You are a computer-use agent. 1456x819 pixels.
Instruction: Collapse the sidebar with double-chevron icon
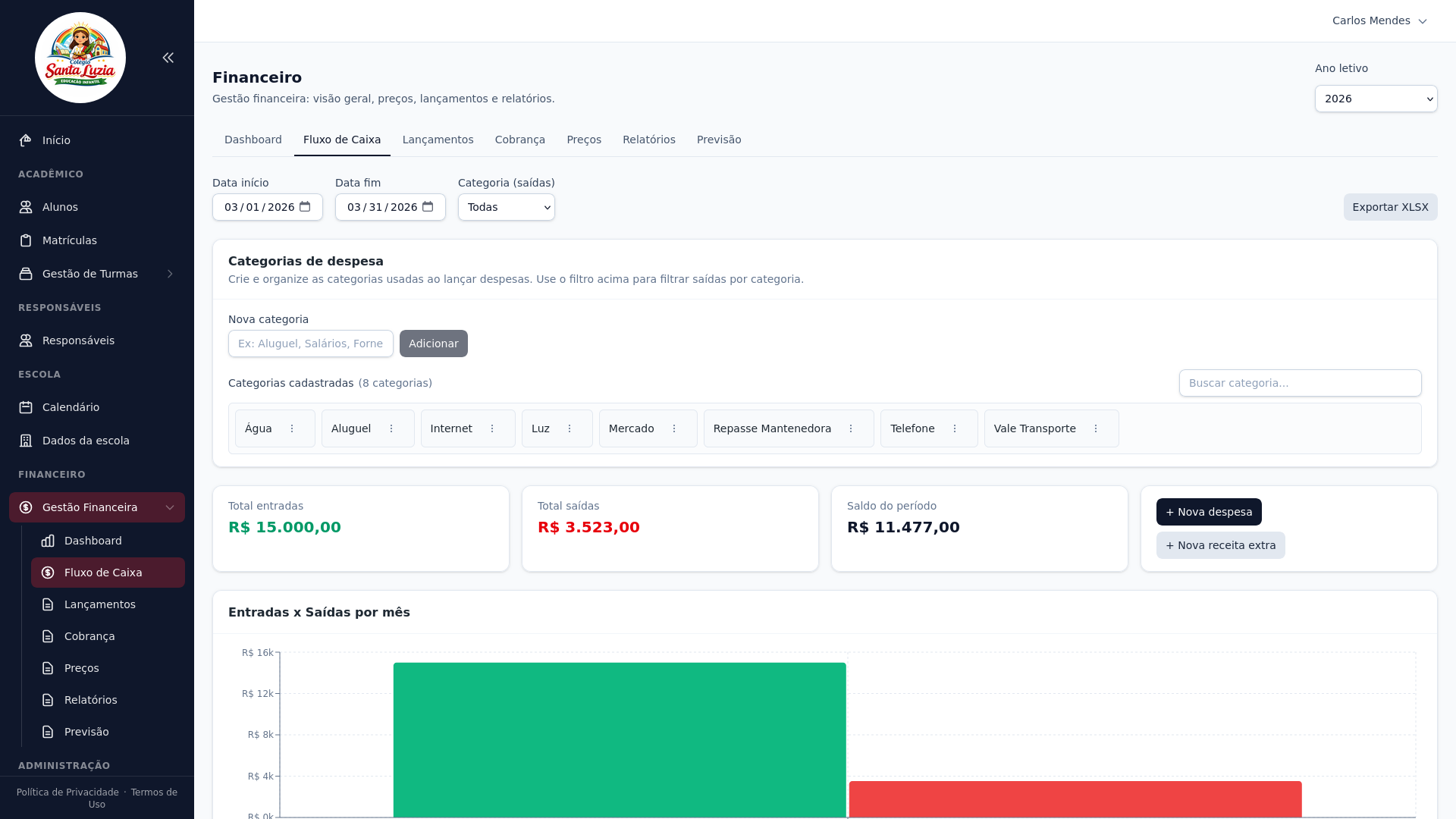(168, 58)
